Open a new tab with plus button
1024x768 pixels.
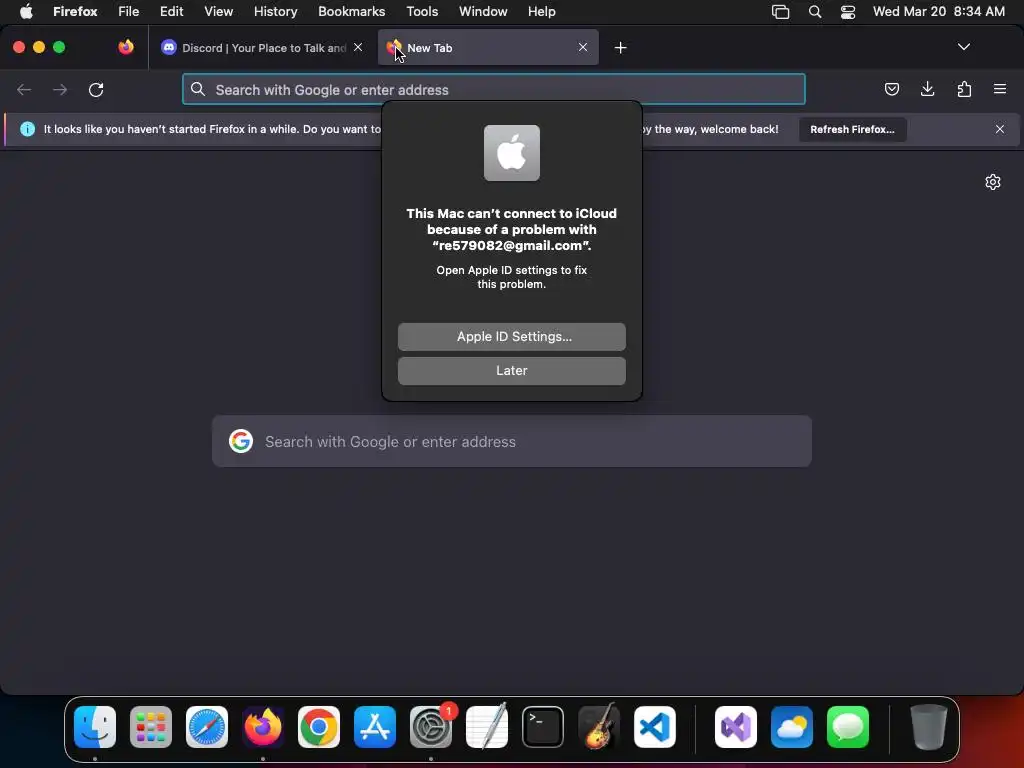click(x=620, y=48)
